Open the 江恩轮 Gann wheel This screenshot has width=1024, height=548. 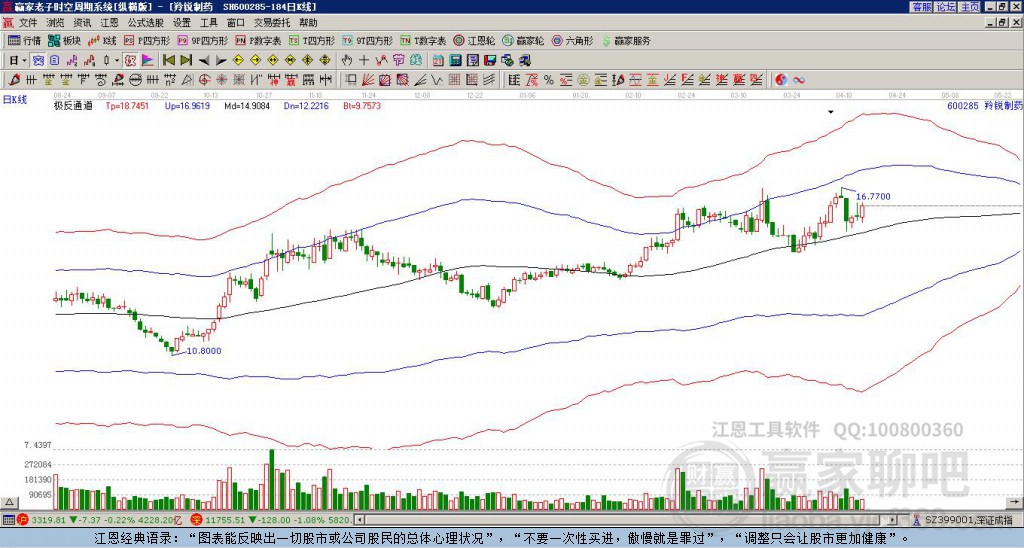click(474, 40)
